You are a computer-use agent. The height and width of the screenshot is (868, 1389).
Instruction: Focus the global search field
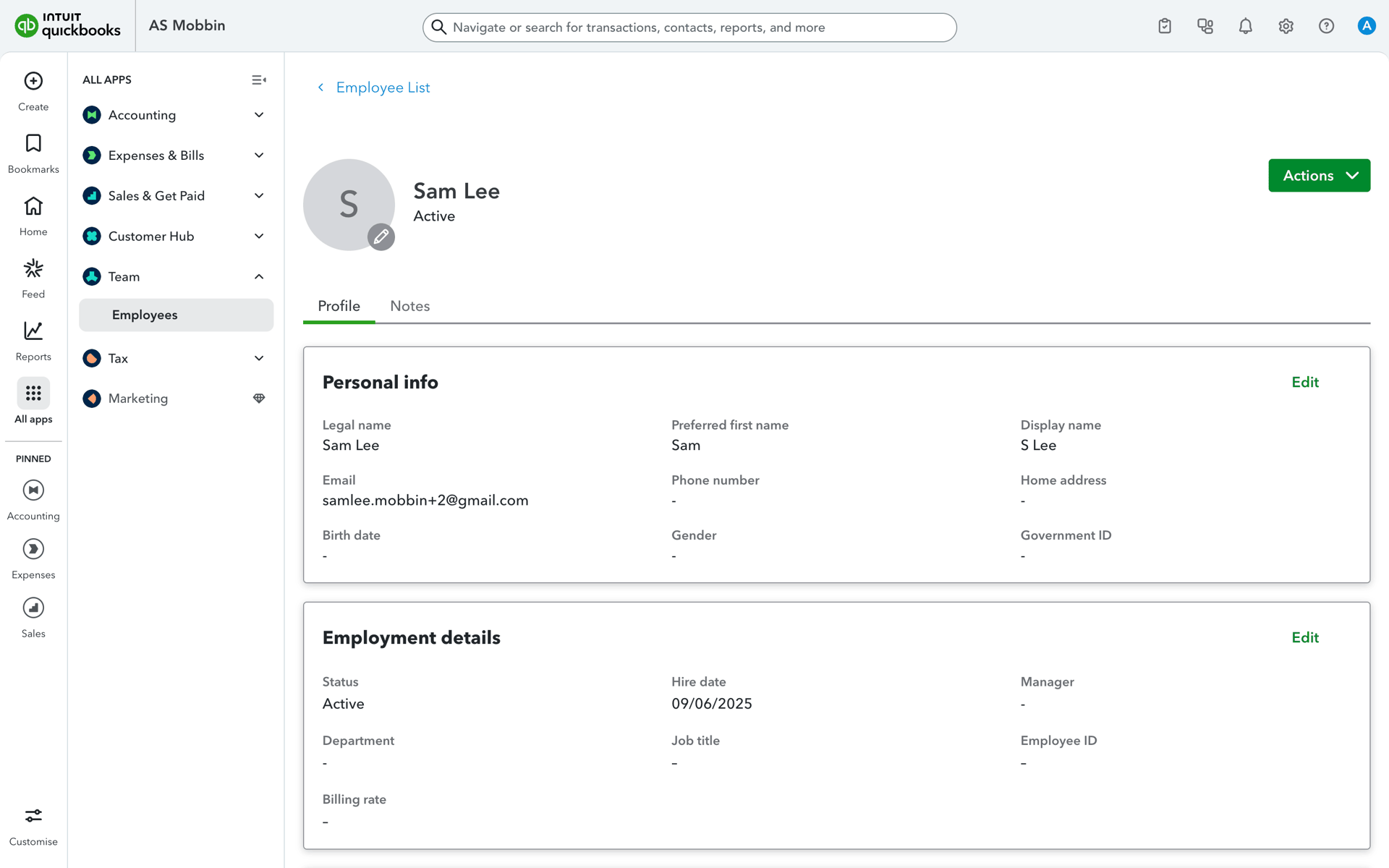click(x=689, y=27)
